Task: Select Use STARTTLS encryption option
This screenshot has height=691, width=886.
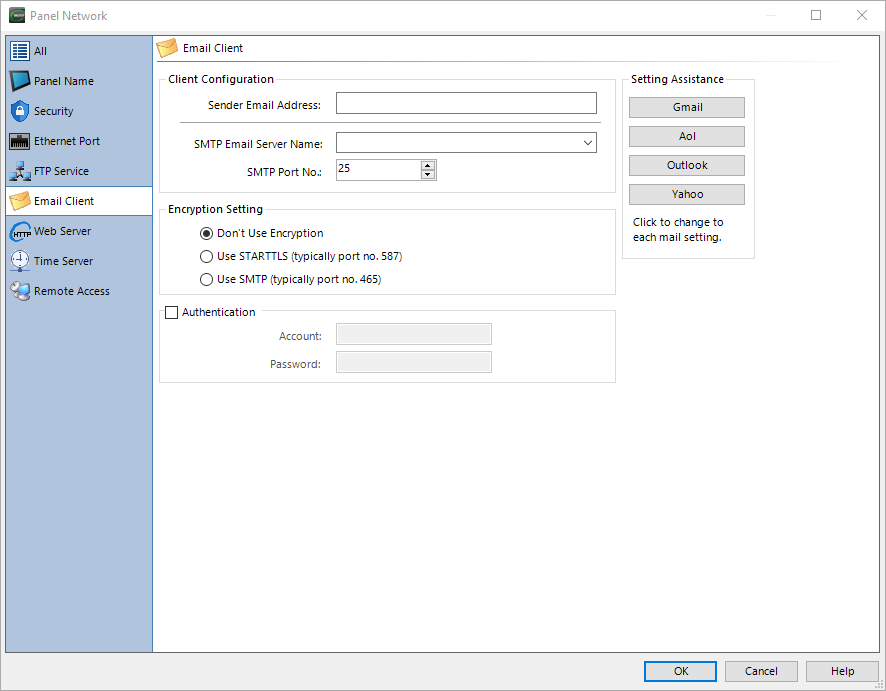Action: (206, 256)
